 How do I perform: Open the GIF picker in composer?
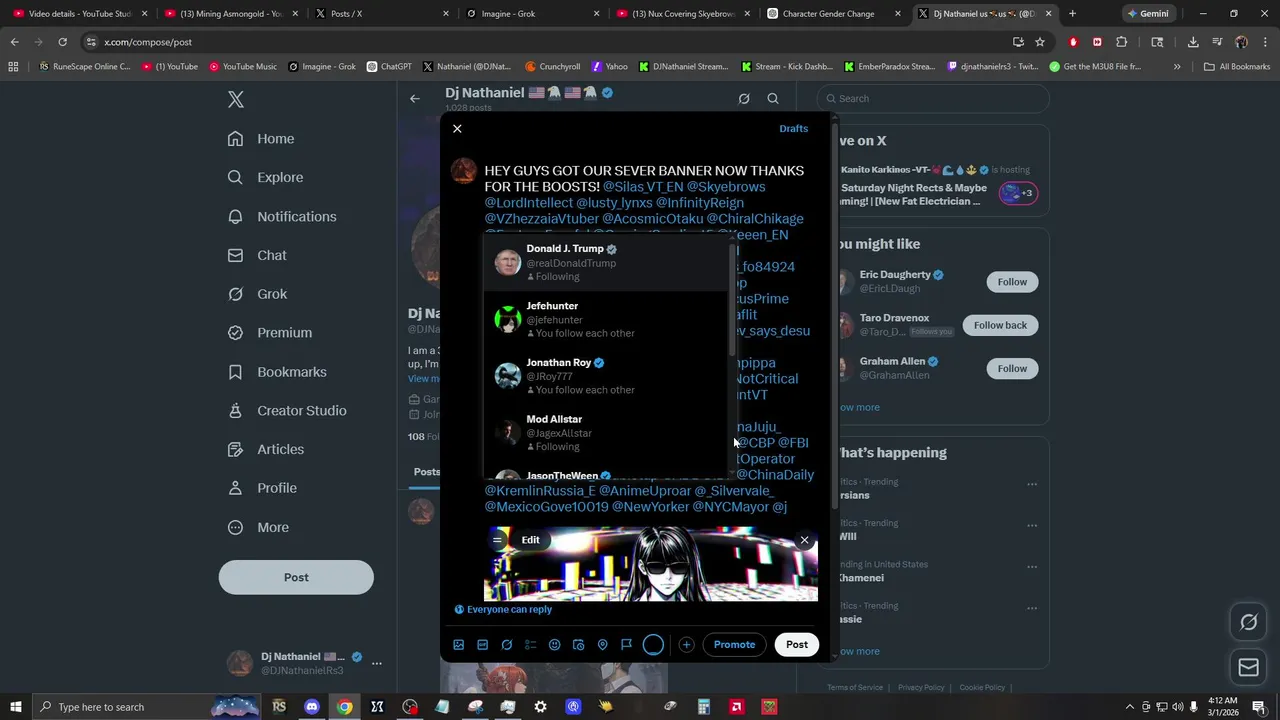pyautogui.click(x=482, y=645)
